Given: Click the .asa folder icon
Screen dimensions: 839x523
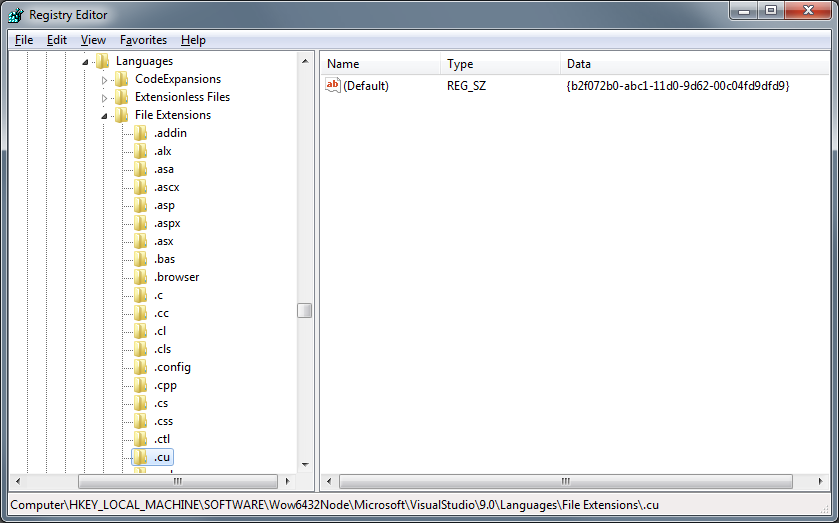Looking at the screenshot, I should click(141, 169).
